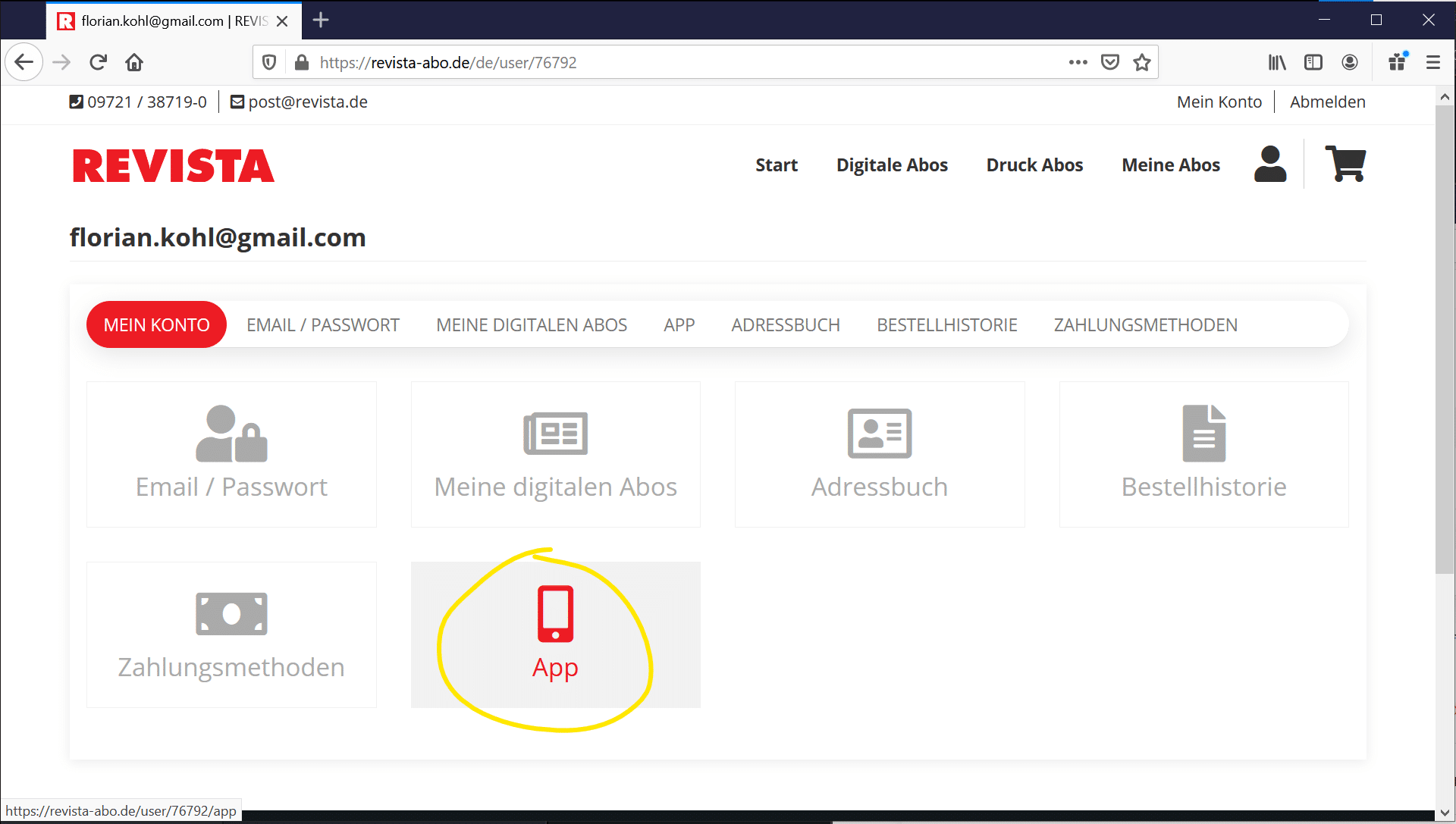Switch to MEINE DIGITALEN ABOS tab

tap(532, 324)
